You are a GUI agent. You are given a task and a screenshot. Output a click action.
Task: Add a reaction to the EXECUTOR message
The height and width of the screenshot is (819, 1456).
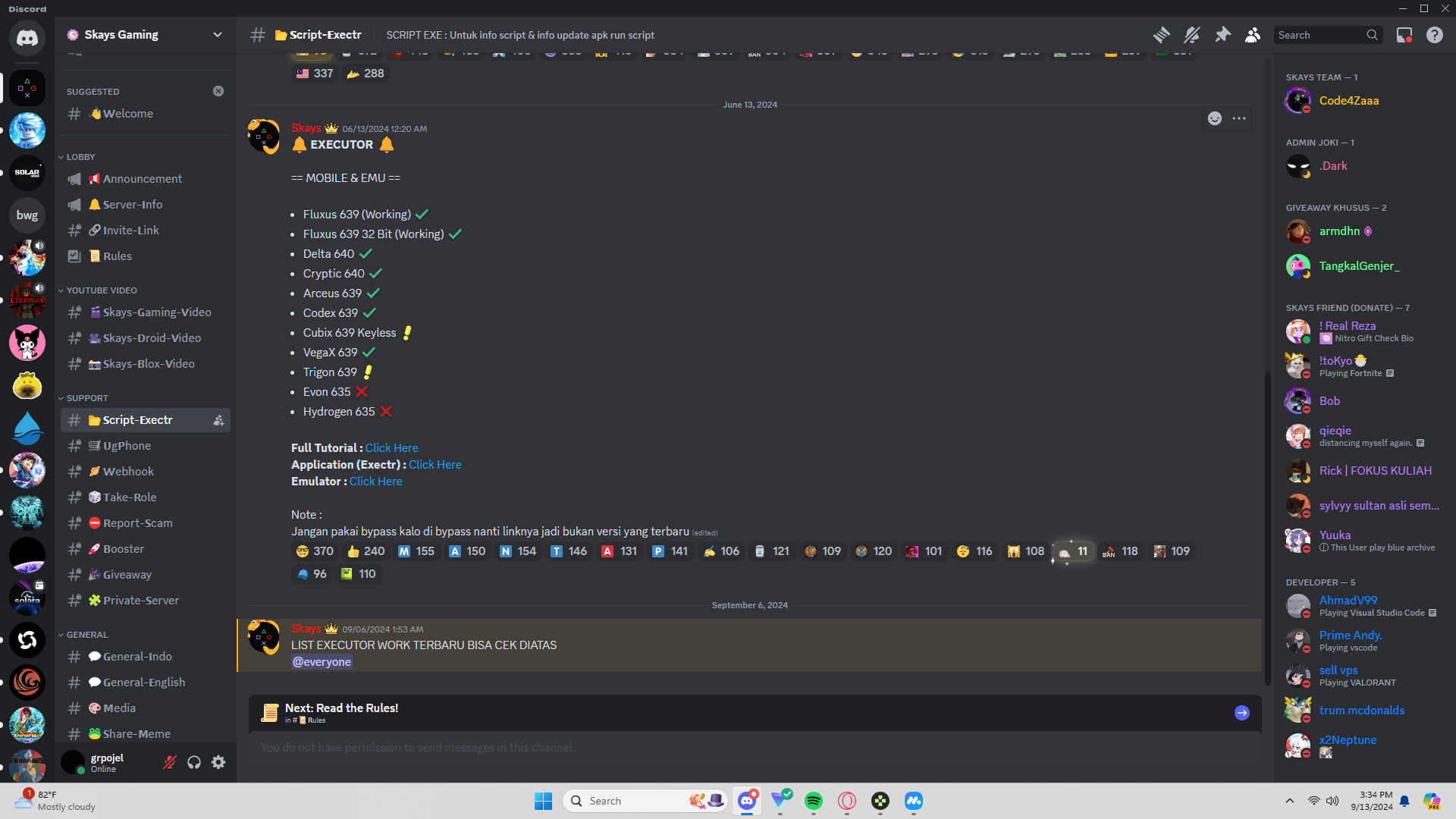1215,118
